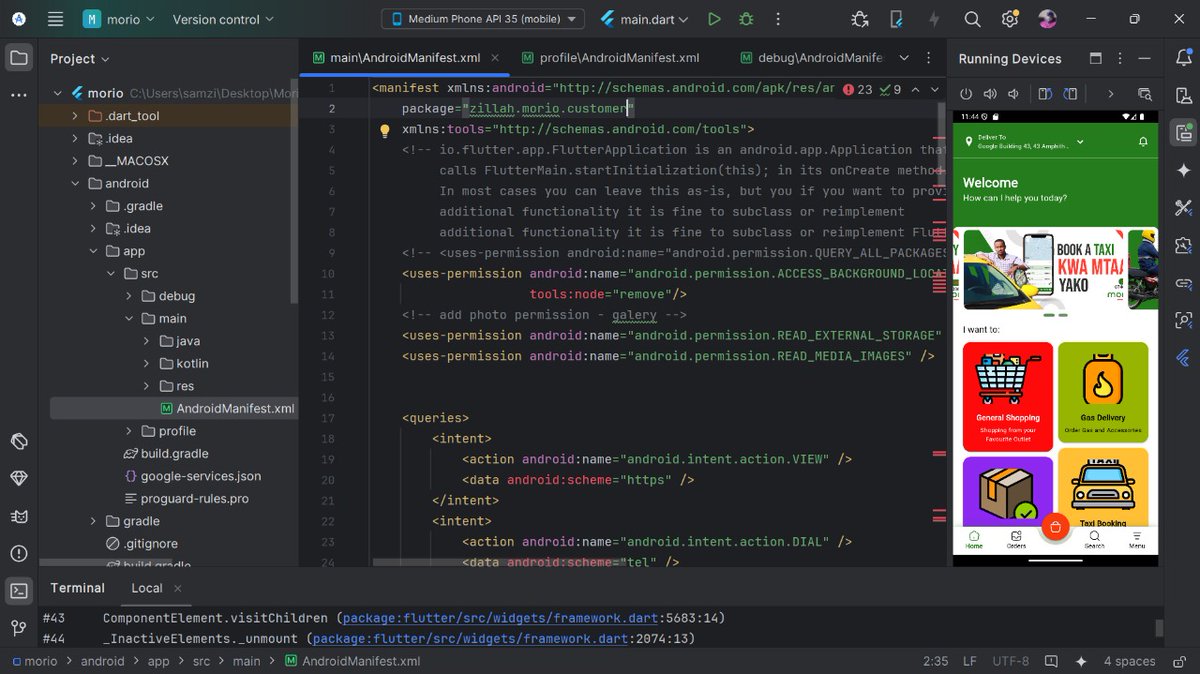Tap the Orders tab in the phone app
The height and width of the screenshot is (674, 1200).
[x=1016, y=540]
